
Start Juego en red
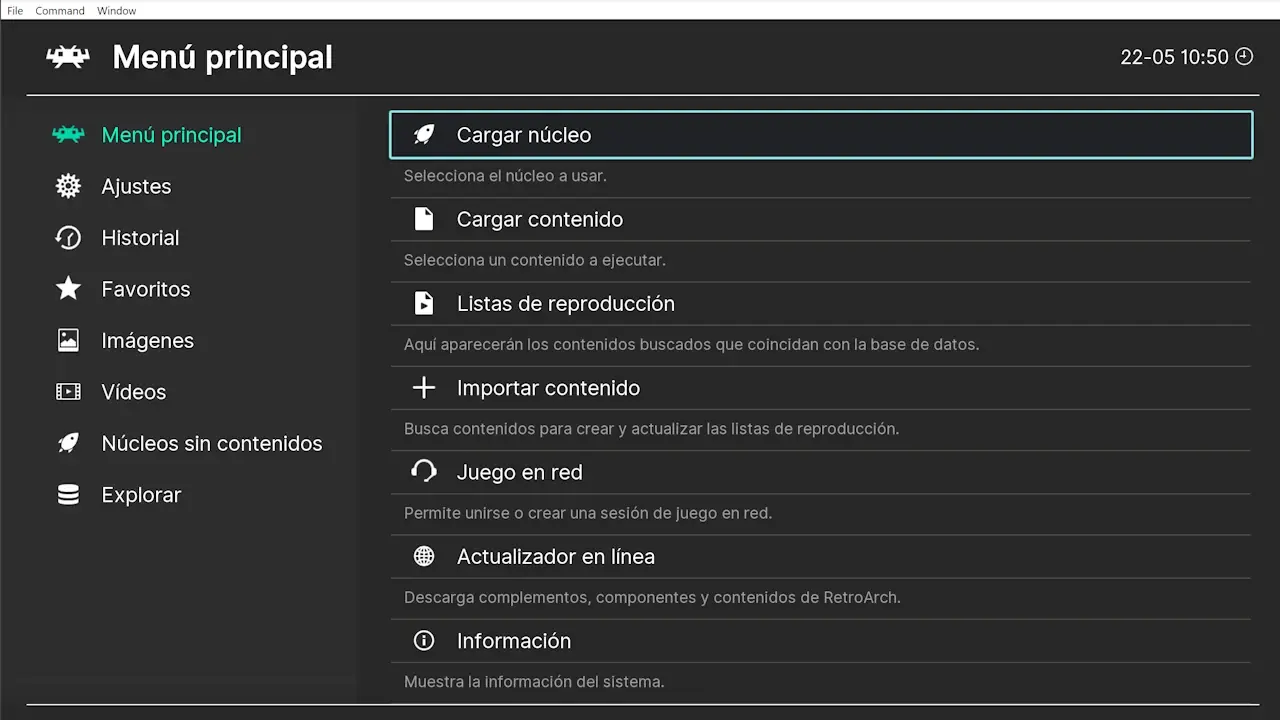point(519,471)
